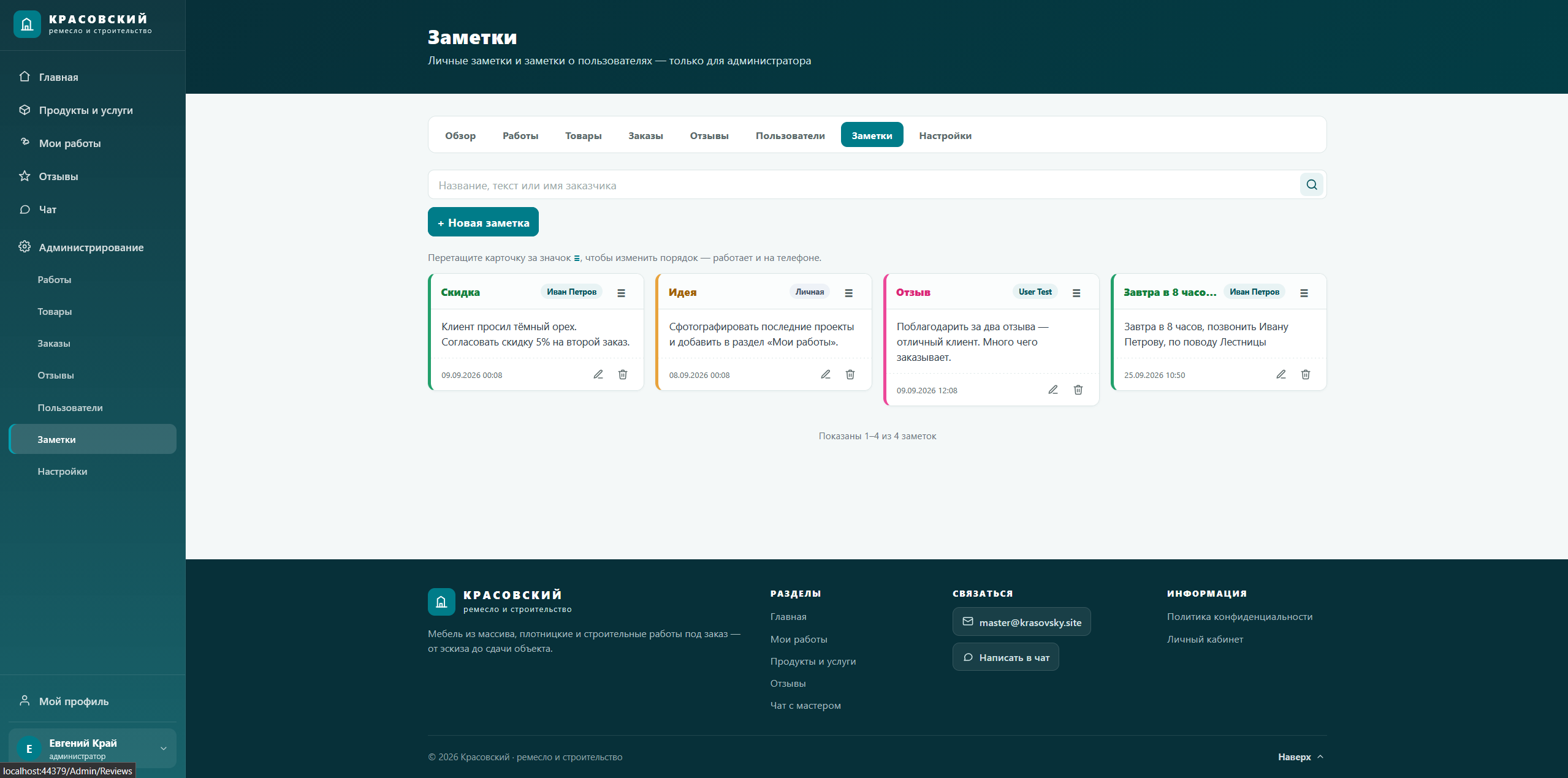Select Пользователи under Администрирование in sidebar
Viewport: 1568px width, 778px height.
[93, 407]
